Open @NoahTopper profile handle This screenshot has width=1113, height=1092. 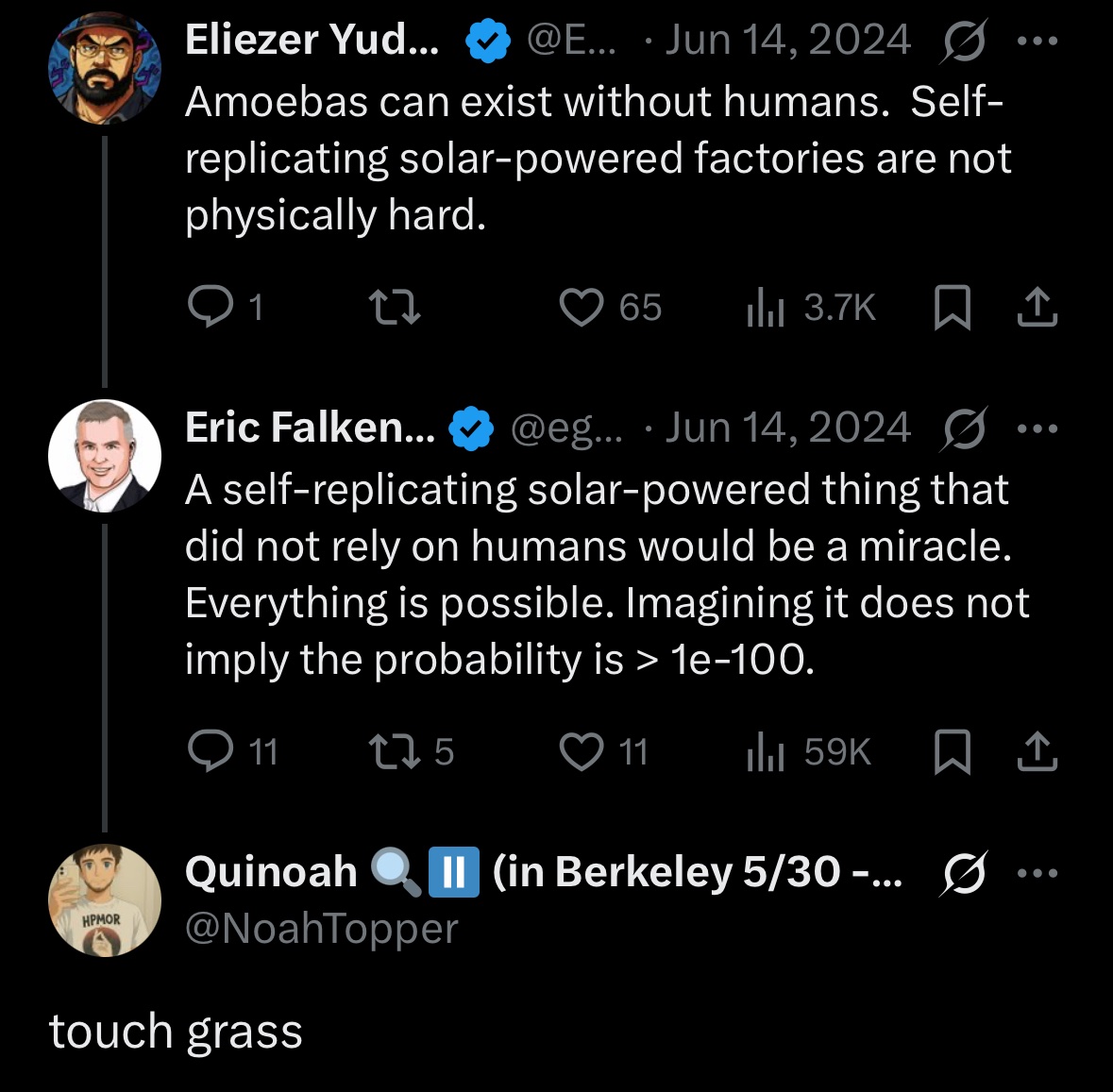322,928
